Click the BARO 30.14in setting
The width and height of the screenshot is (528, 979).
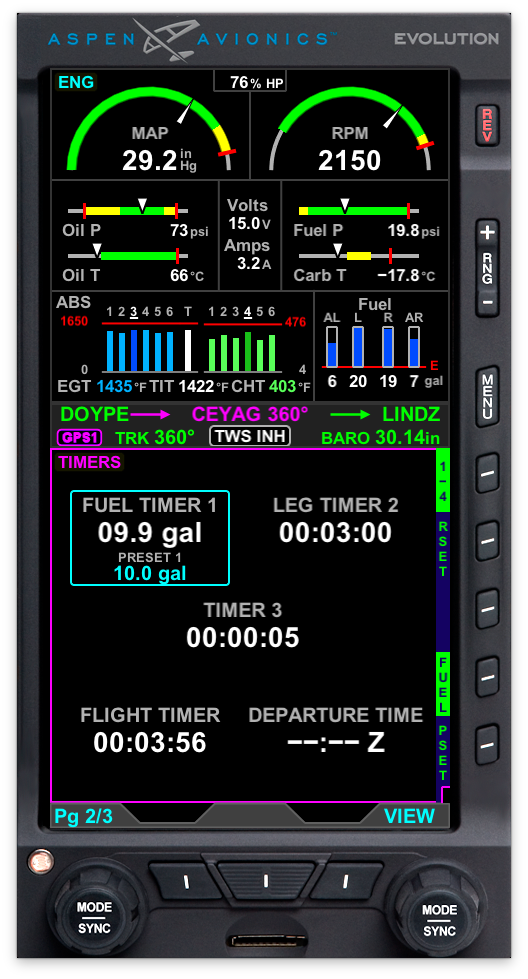click(x=380, y=438)
